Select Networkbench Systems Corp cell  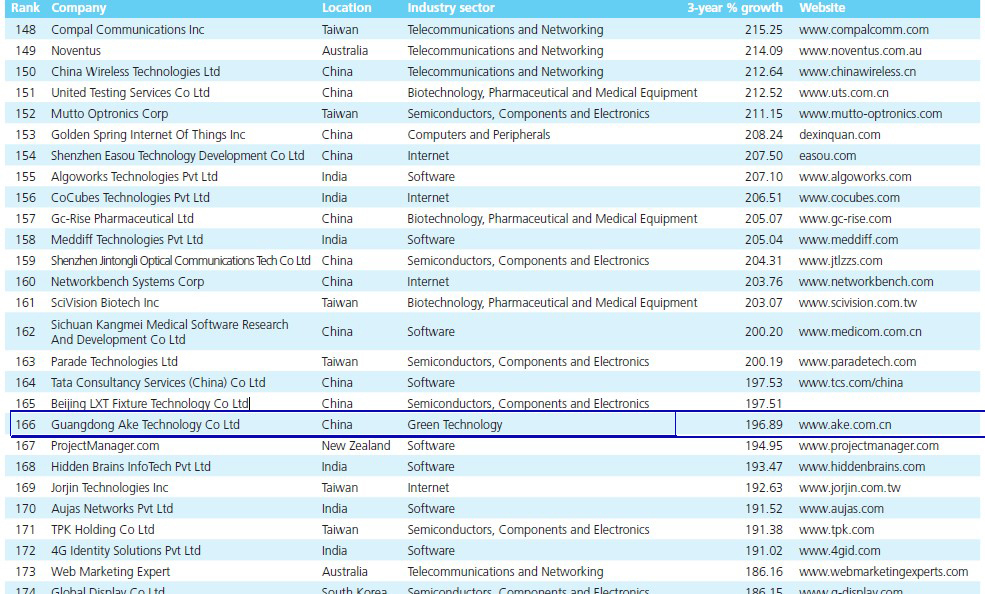coord(128,282)
